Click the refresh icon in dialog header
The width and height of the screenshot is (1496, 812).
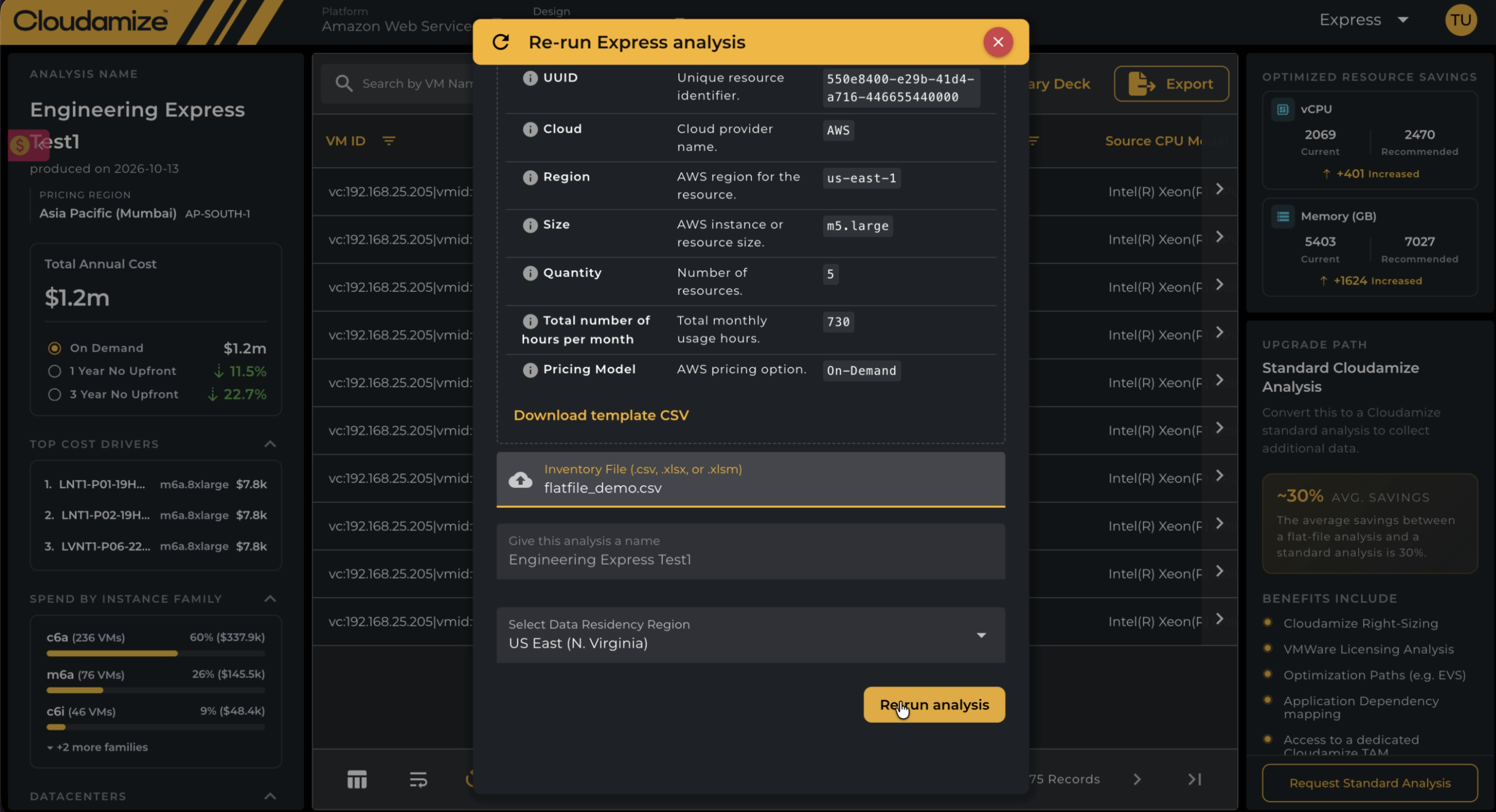(x=501, y=42)
